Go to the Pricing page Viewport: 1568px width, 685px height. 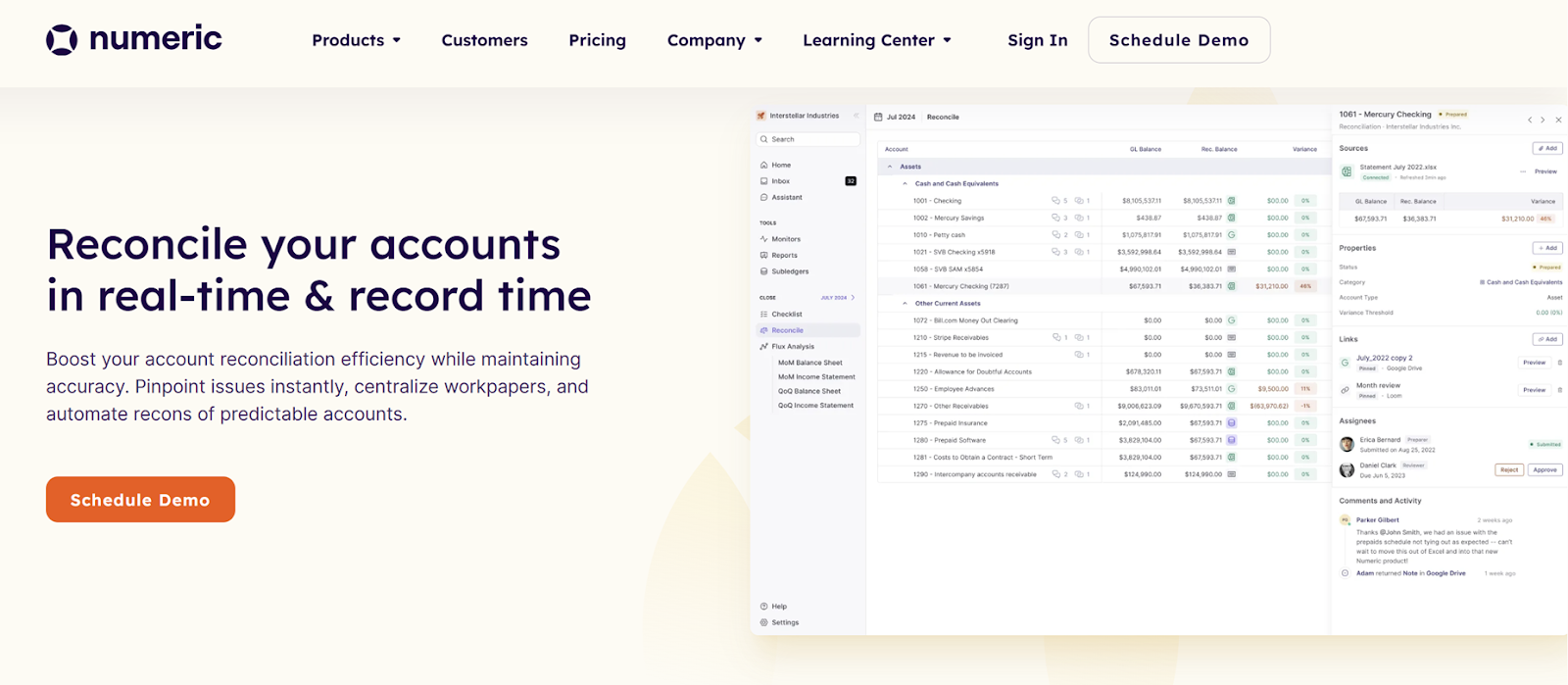tap(597, 40)
